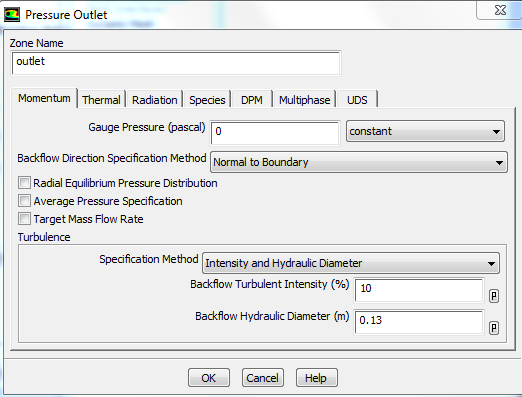This screenshot has height=397, width=522.
Task: Click the Fluent application icon in title bar
Action: (x=12, y=15)
